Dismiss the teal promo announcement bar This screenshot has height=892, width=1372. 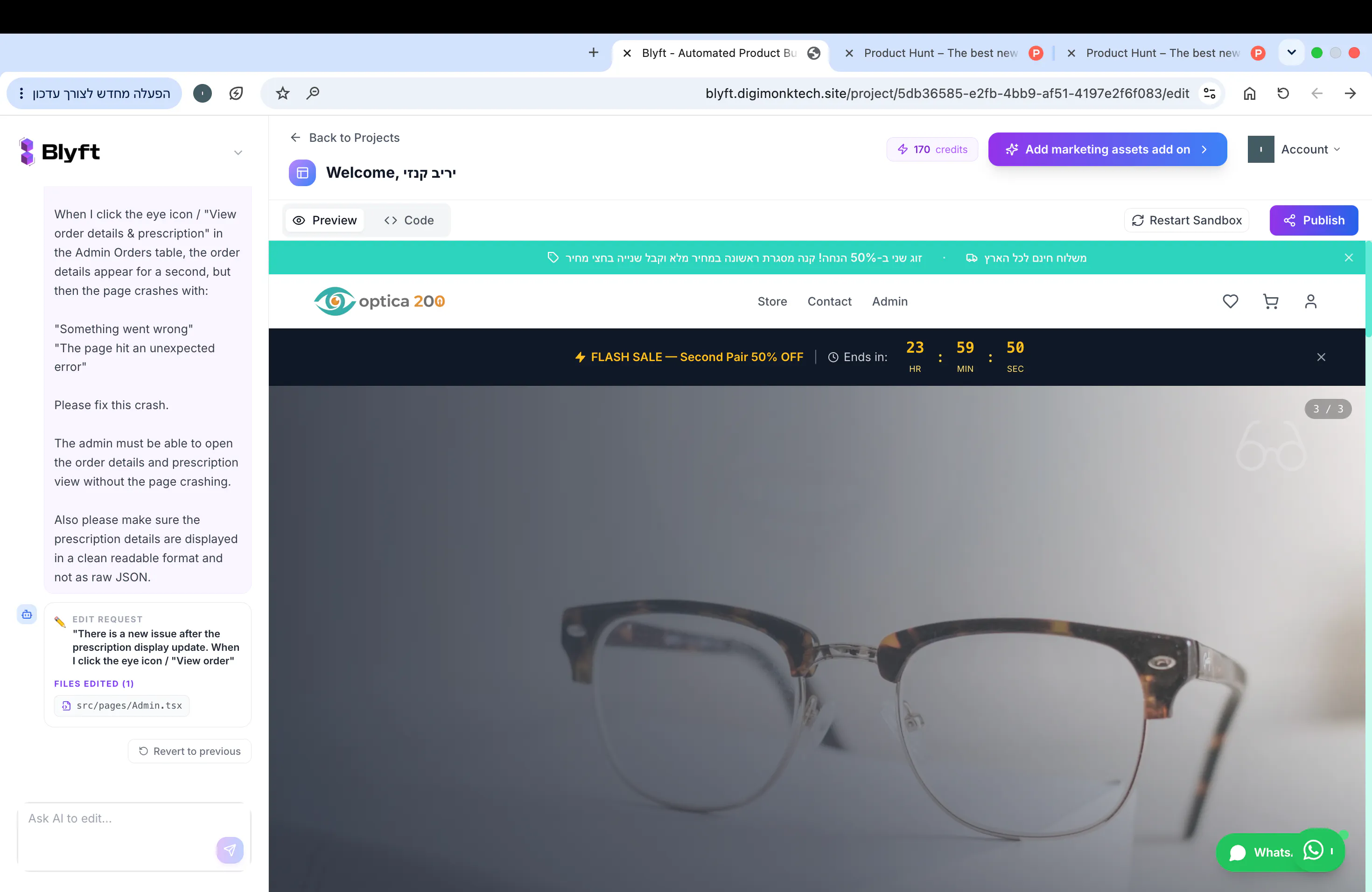(1349, 258)
